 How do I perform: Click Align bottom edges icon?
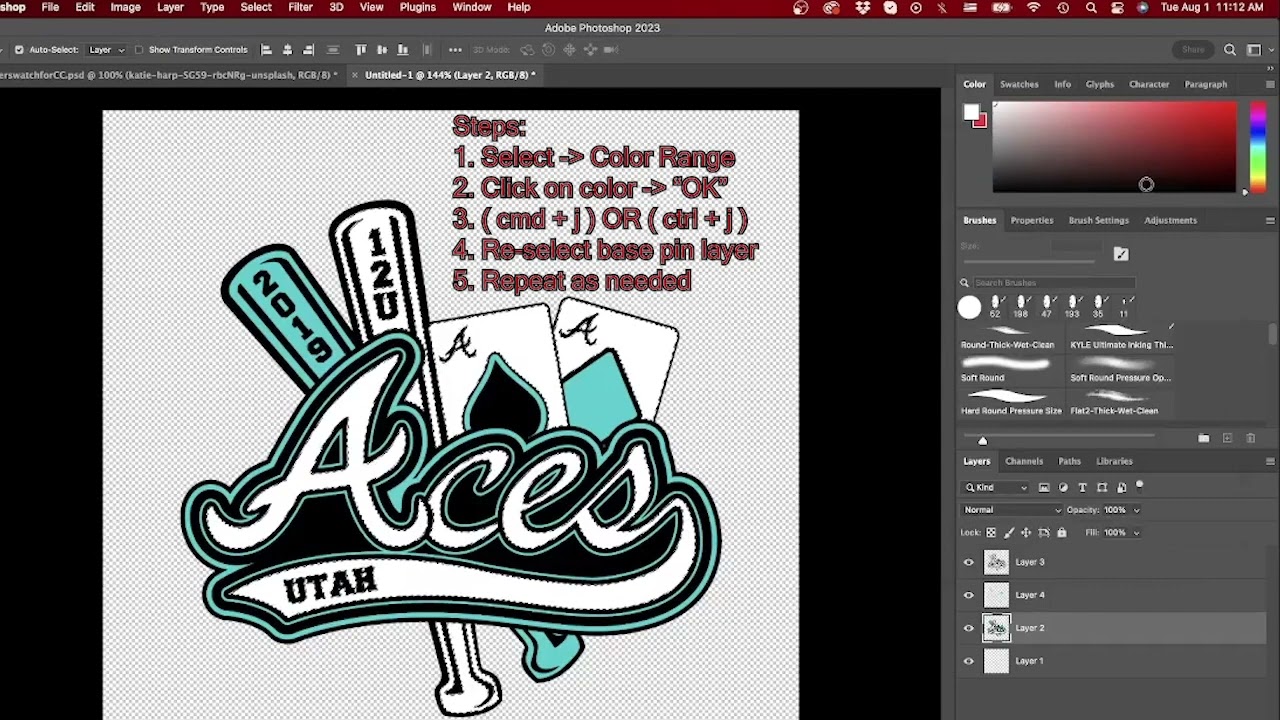point(403,49)
